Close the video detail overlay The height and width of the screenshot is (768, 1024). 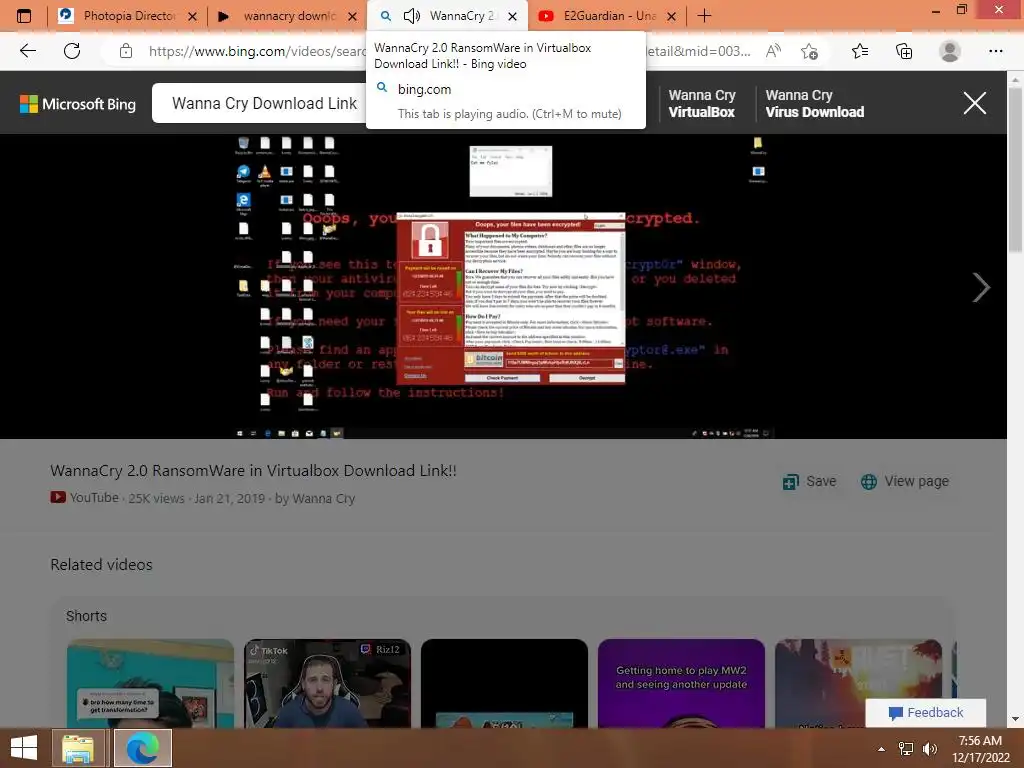click(x=974, y=103)
